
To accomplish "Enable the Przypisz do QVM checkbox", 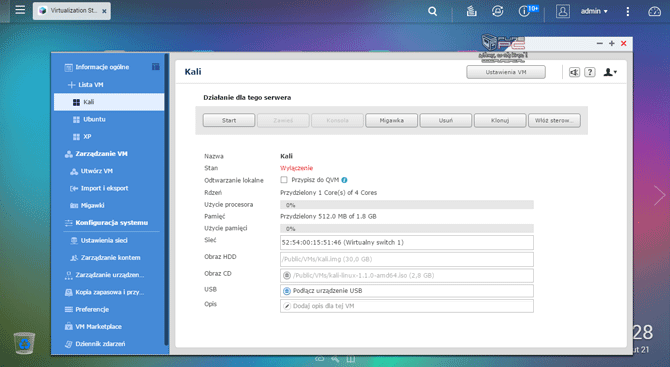I will tap(284, 180).
